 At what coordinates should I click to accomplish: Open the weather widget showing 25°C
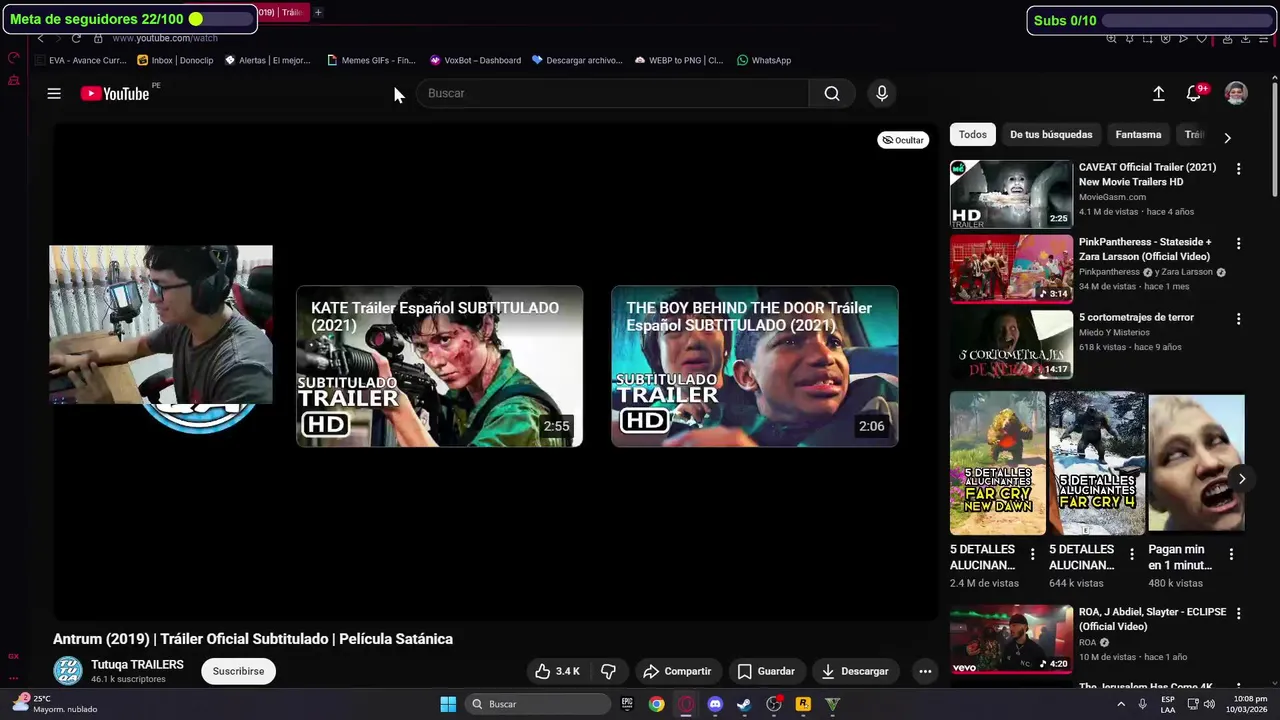coord(55,704)
